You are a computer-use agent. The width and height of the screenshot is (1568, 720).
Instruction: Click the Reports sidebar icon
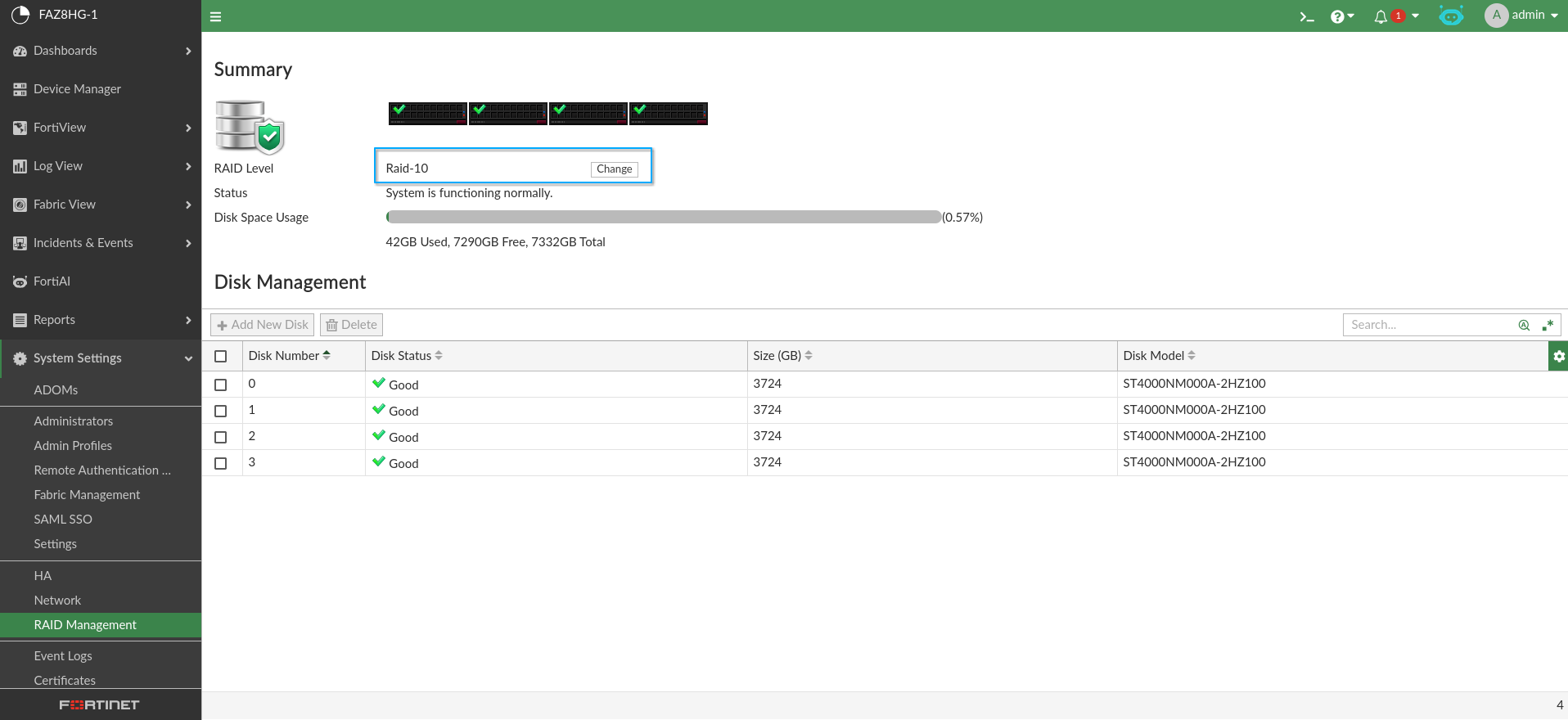click(x=20, y=320)
